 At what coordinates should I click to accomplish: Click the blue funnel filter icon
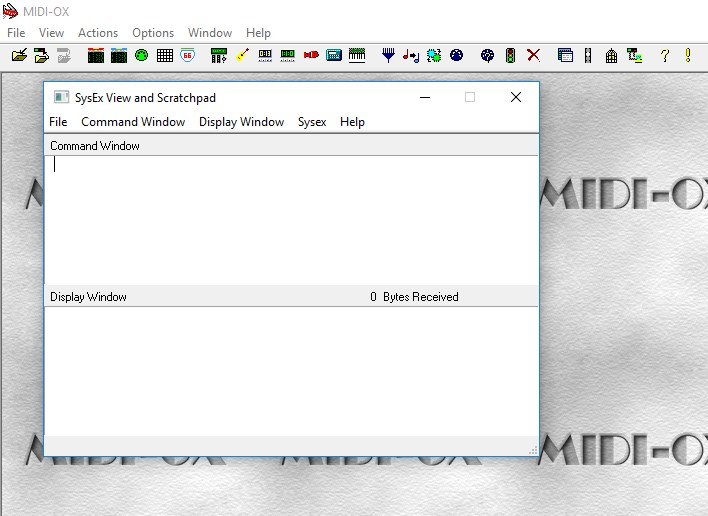(388, 56)
